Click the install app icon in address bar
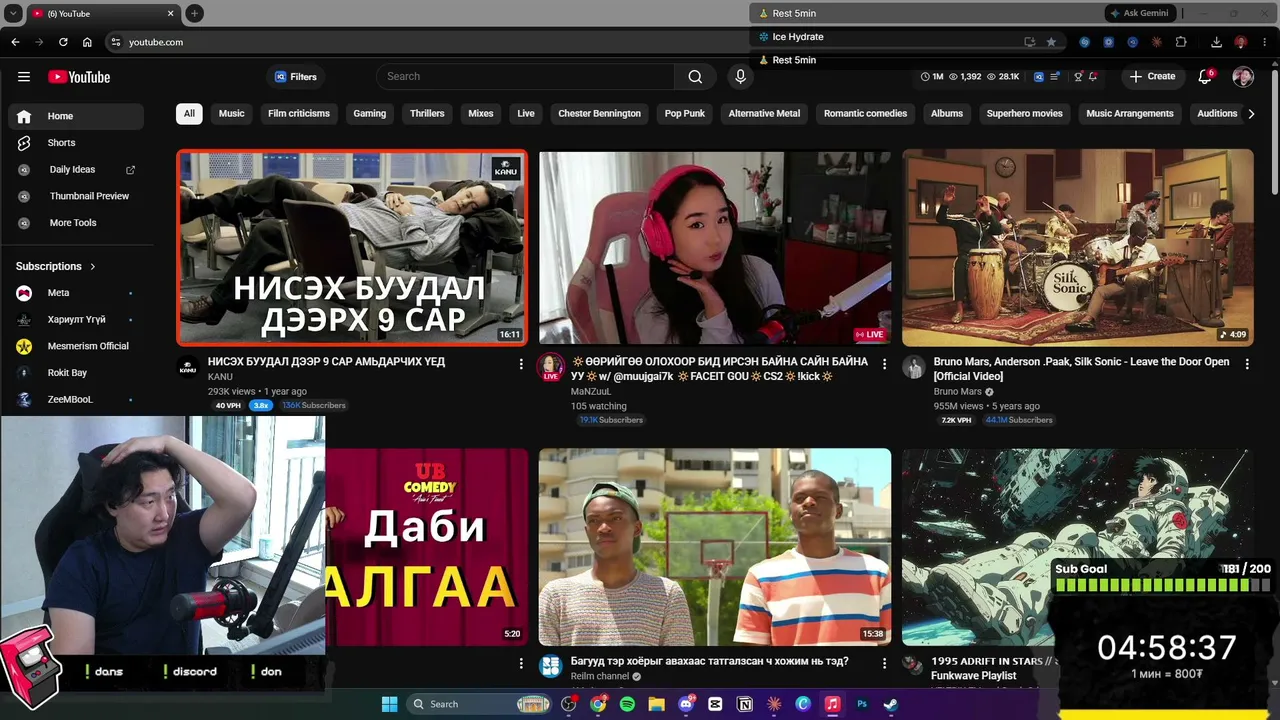The height and width of the screenshot is (720, 1280). coord(1029,42)
